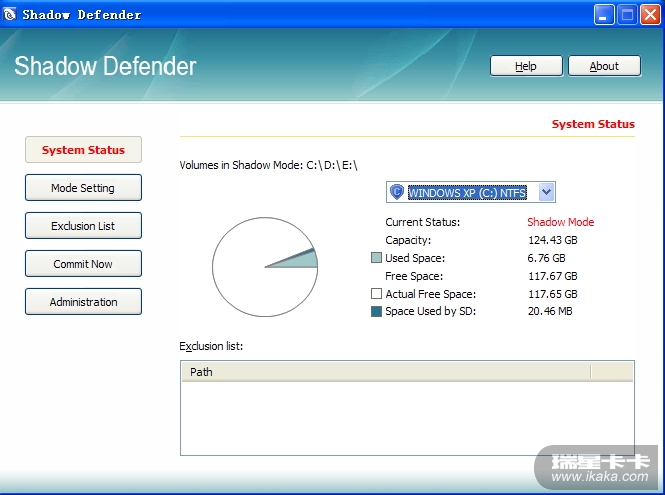This screenshot has width=665, height=495.
Task: Click the 20.46 MB value
Action: [x=550, y=311]
